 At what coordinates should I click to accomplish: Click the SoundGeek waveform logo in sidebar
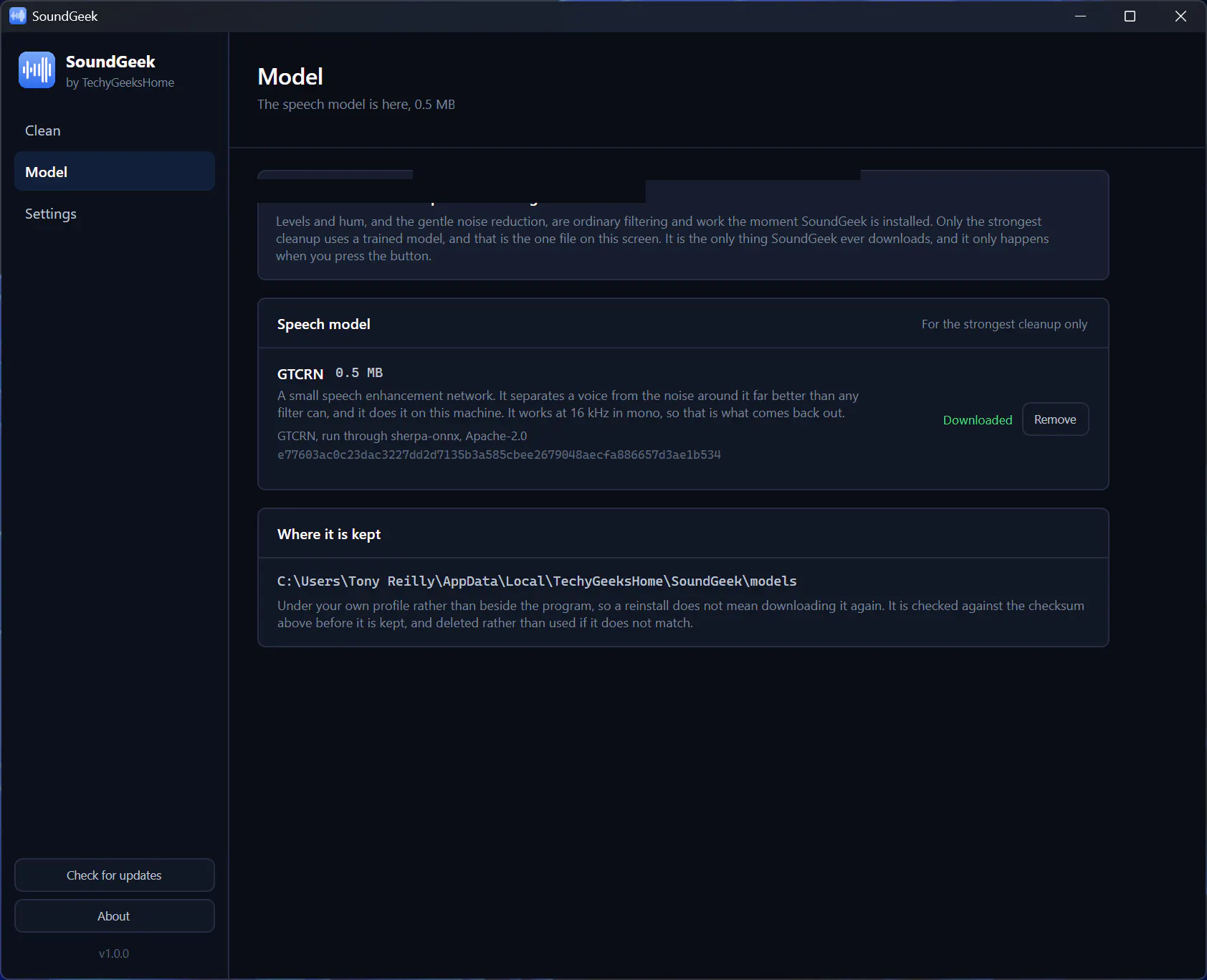point(37,70)
